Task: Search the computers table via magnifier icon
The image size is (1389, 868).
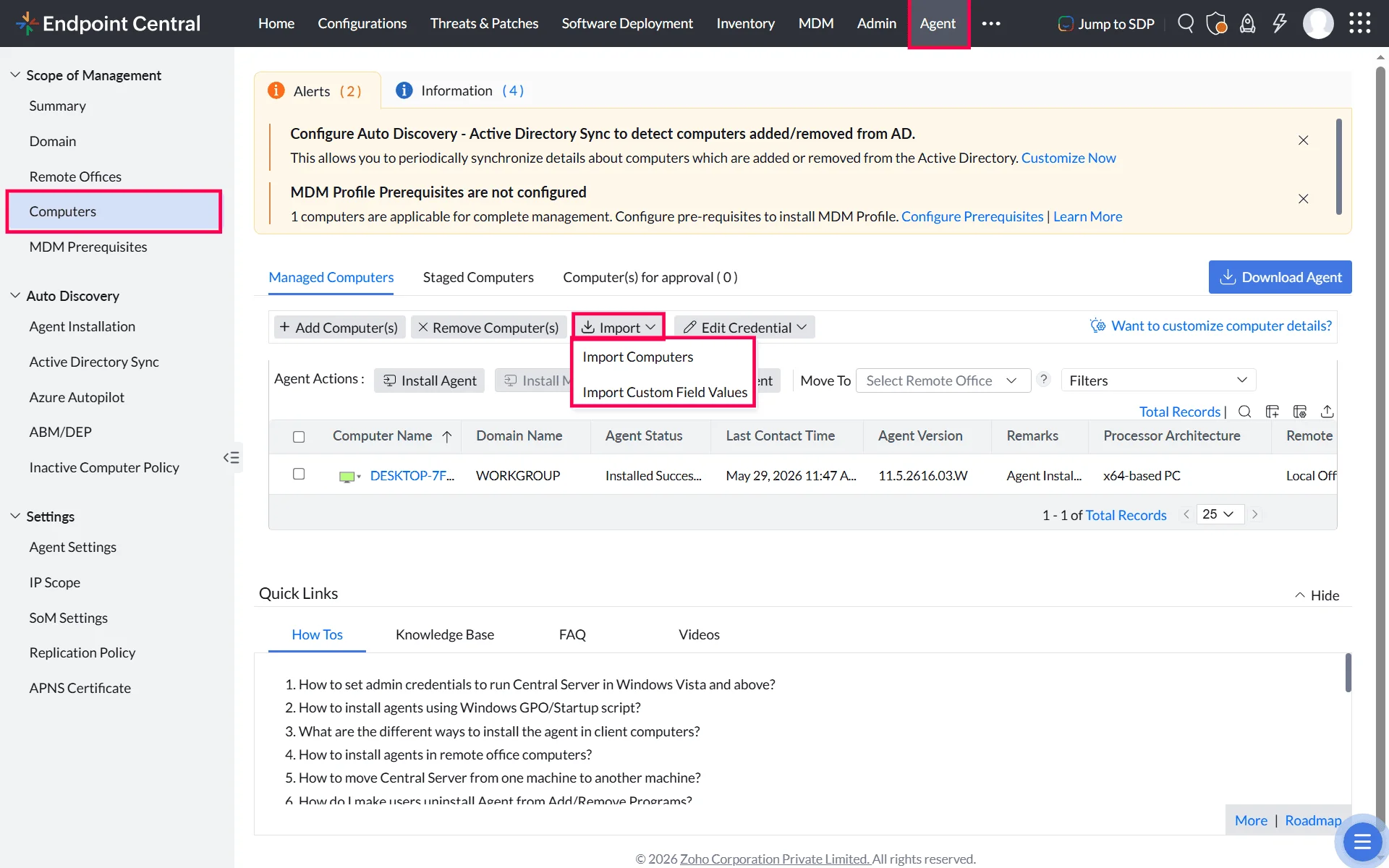Action: point(1245,412)
